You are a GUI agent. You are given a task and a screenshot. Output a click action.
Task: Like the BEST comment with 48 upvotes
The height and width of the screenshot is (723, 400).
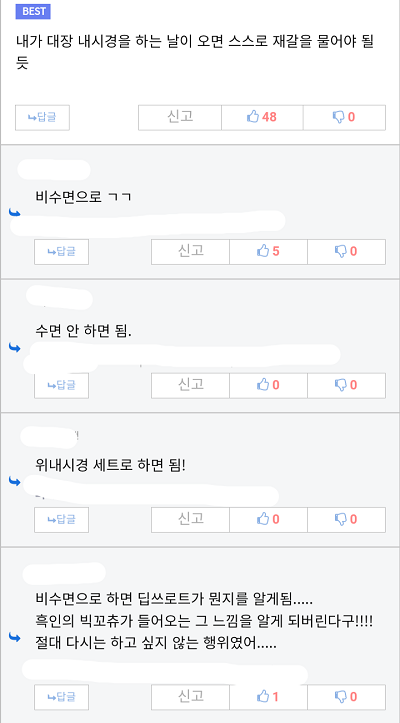[x=262, y=118]
